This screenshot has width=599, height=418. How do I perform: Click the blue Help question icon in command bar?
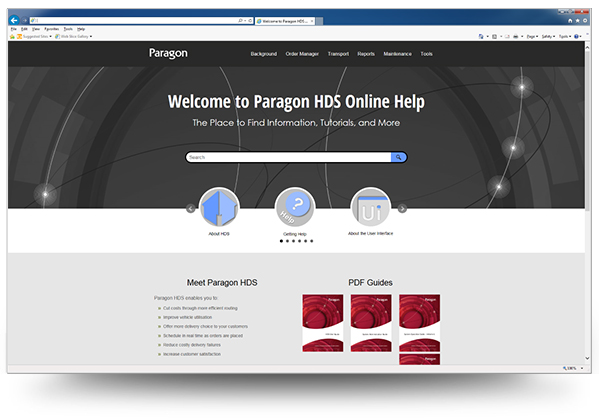(576, 36)
